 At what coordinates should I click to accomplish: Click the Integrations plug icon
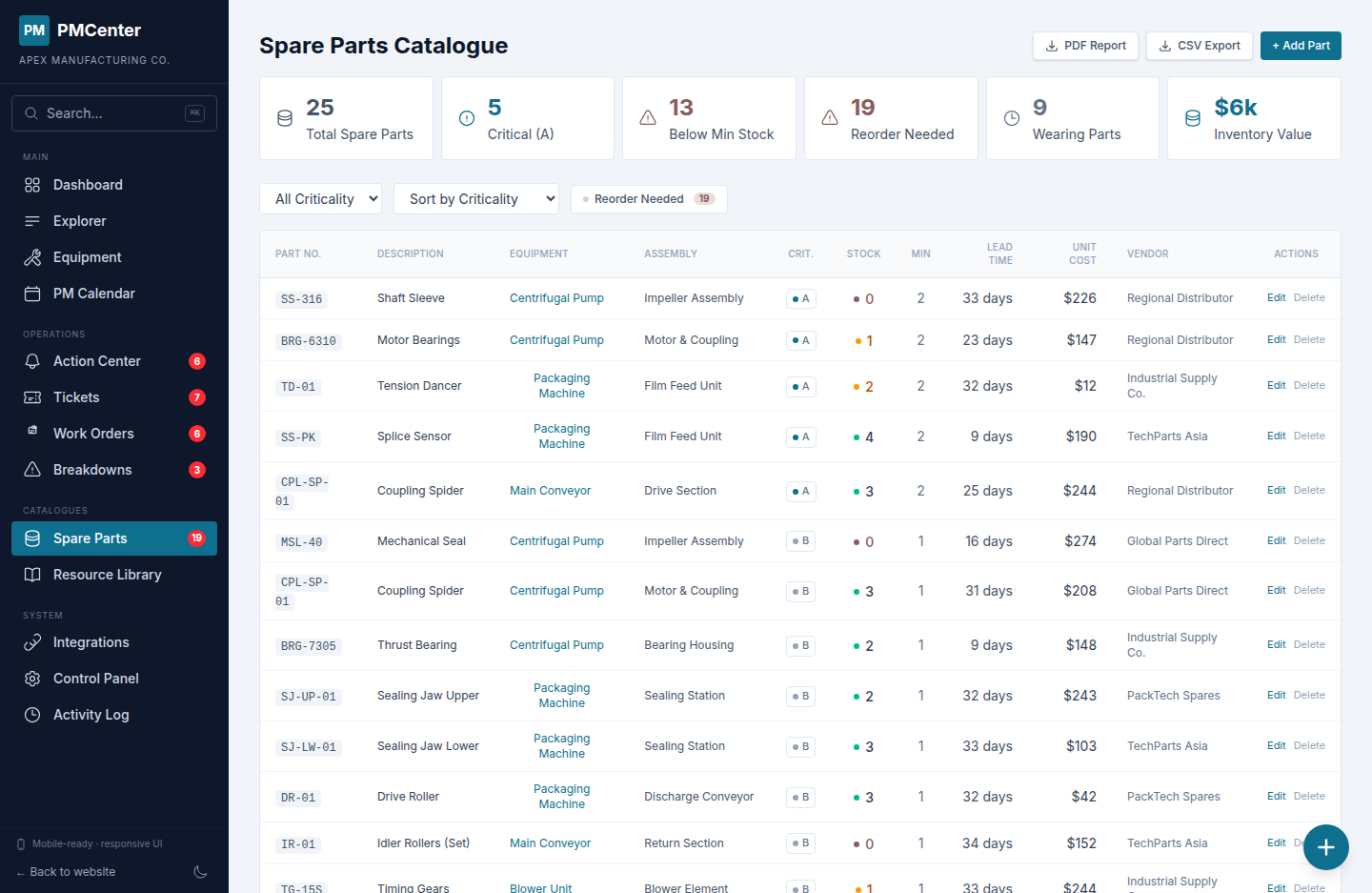point(31,641)
